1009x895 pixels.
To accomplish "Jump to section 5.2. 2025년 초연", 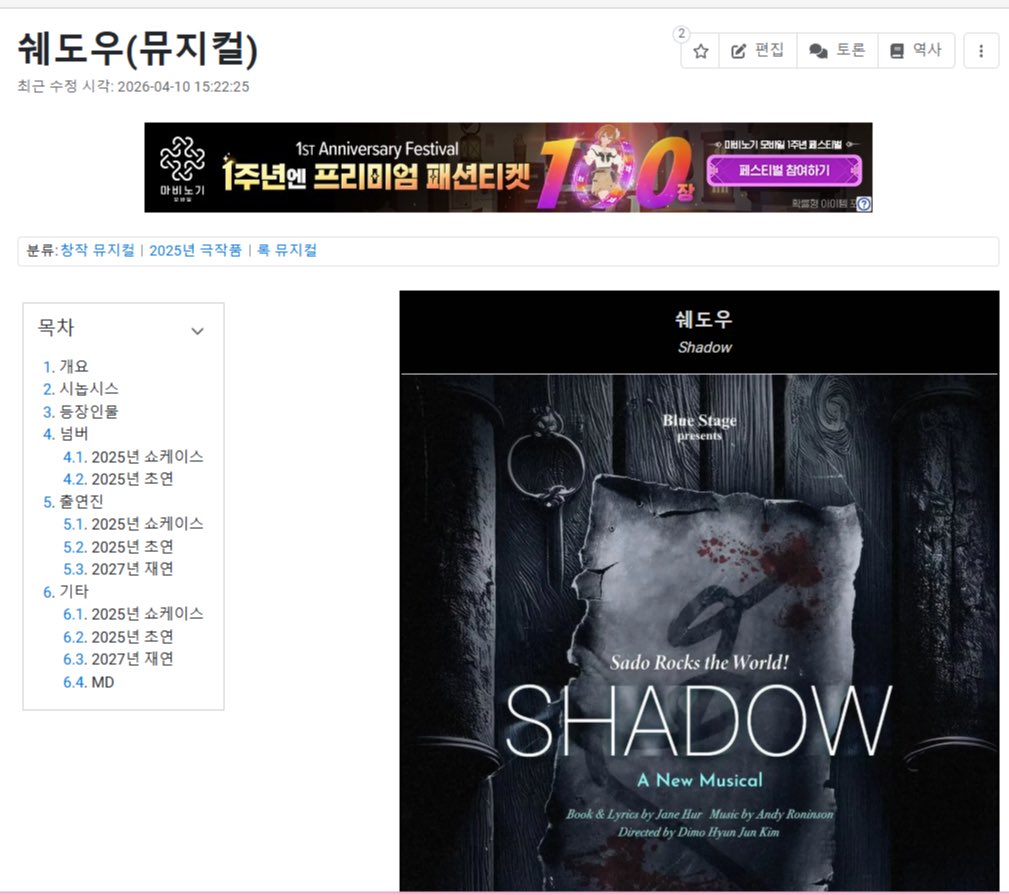I will pos(118,547).
